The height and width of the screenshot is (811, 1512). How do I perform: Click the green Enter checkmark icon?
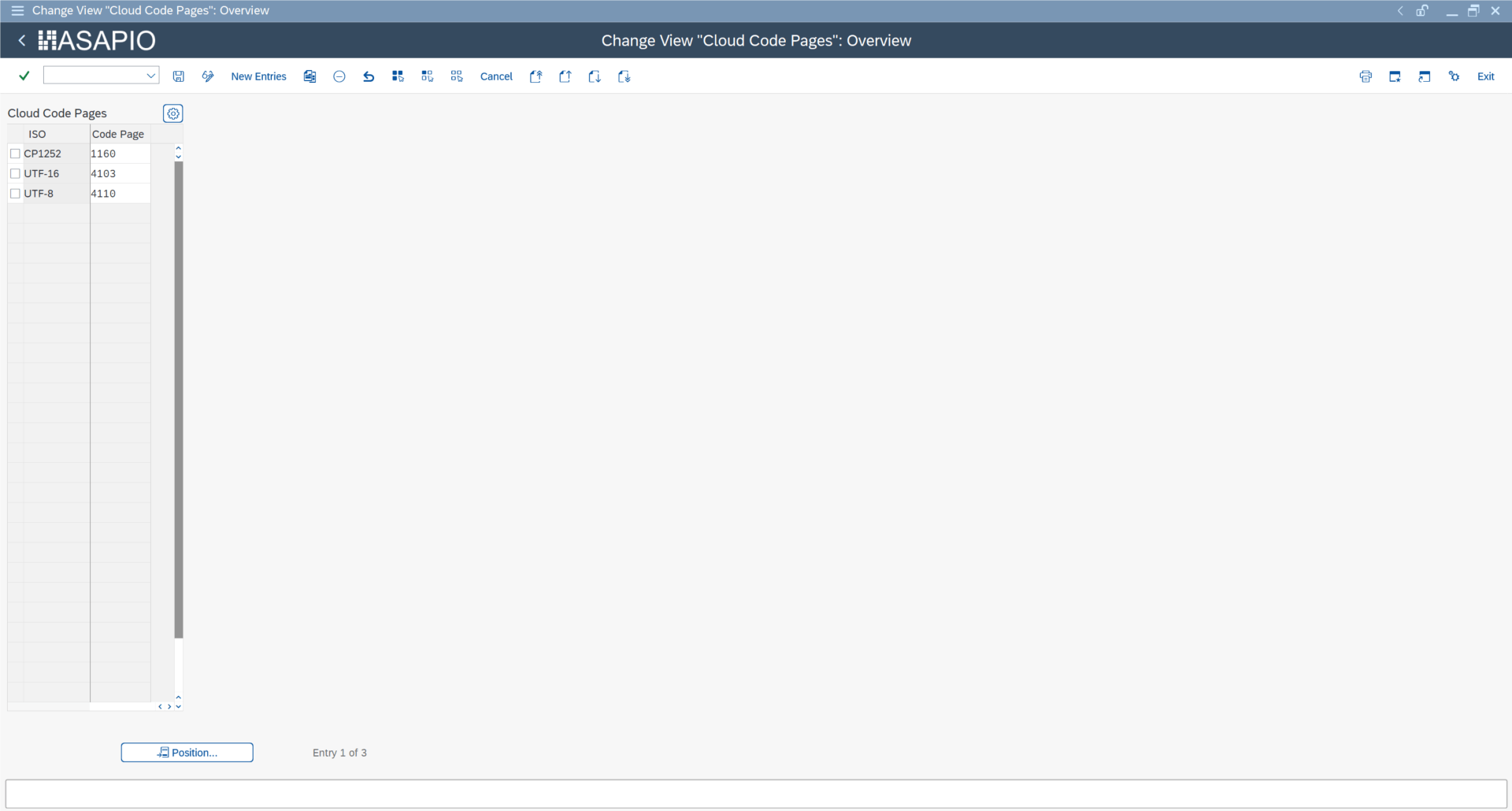24,76
